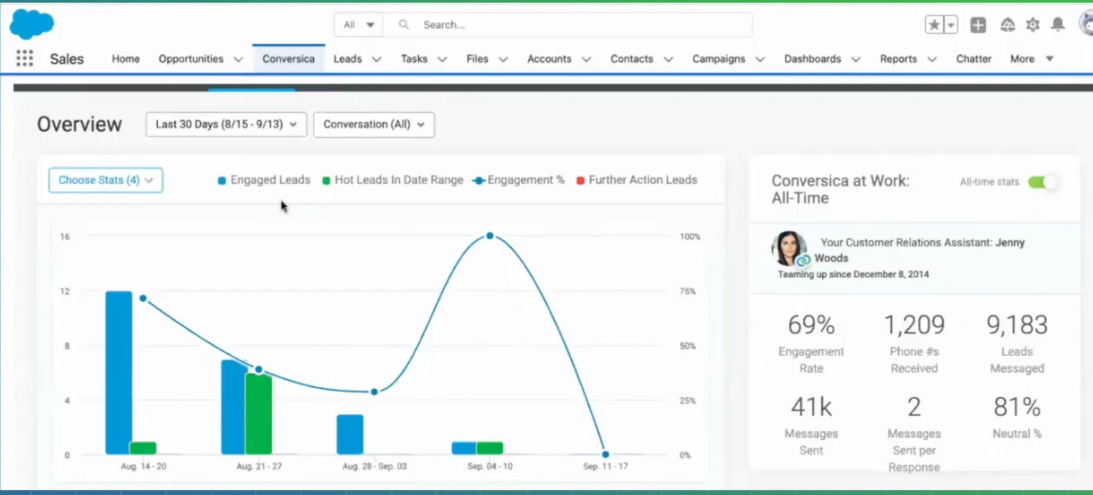Click the 9,183 Leads Messaged stat
This screenshot has width=1093, height=495.
[x=1017, y=344]
